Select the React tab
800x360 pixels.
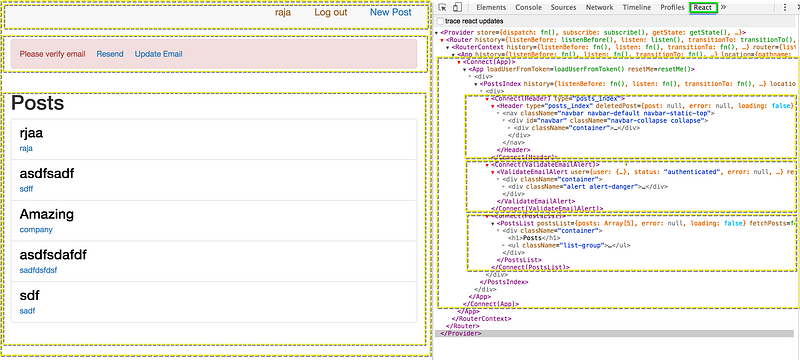pos(703,7)
